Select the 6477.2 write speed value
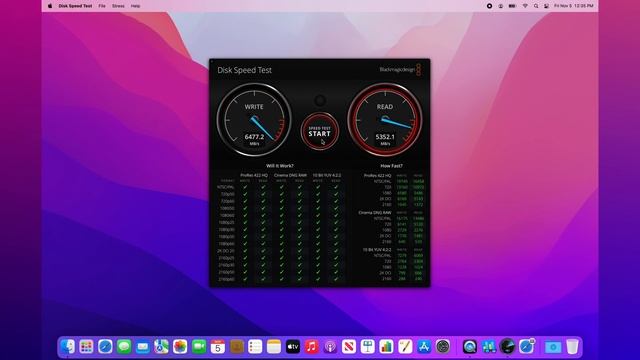The image size is (640, 360). coord(254,137)
